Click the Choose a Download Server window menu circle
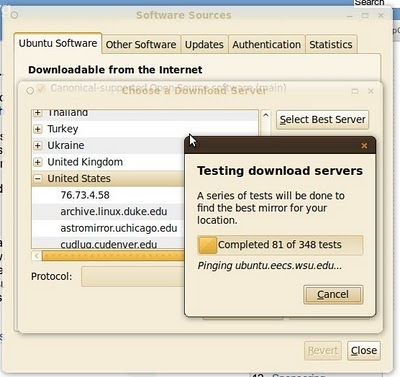The height and width of the screenshot is (377, 400). (30, 91)
